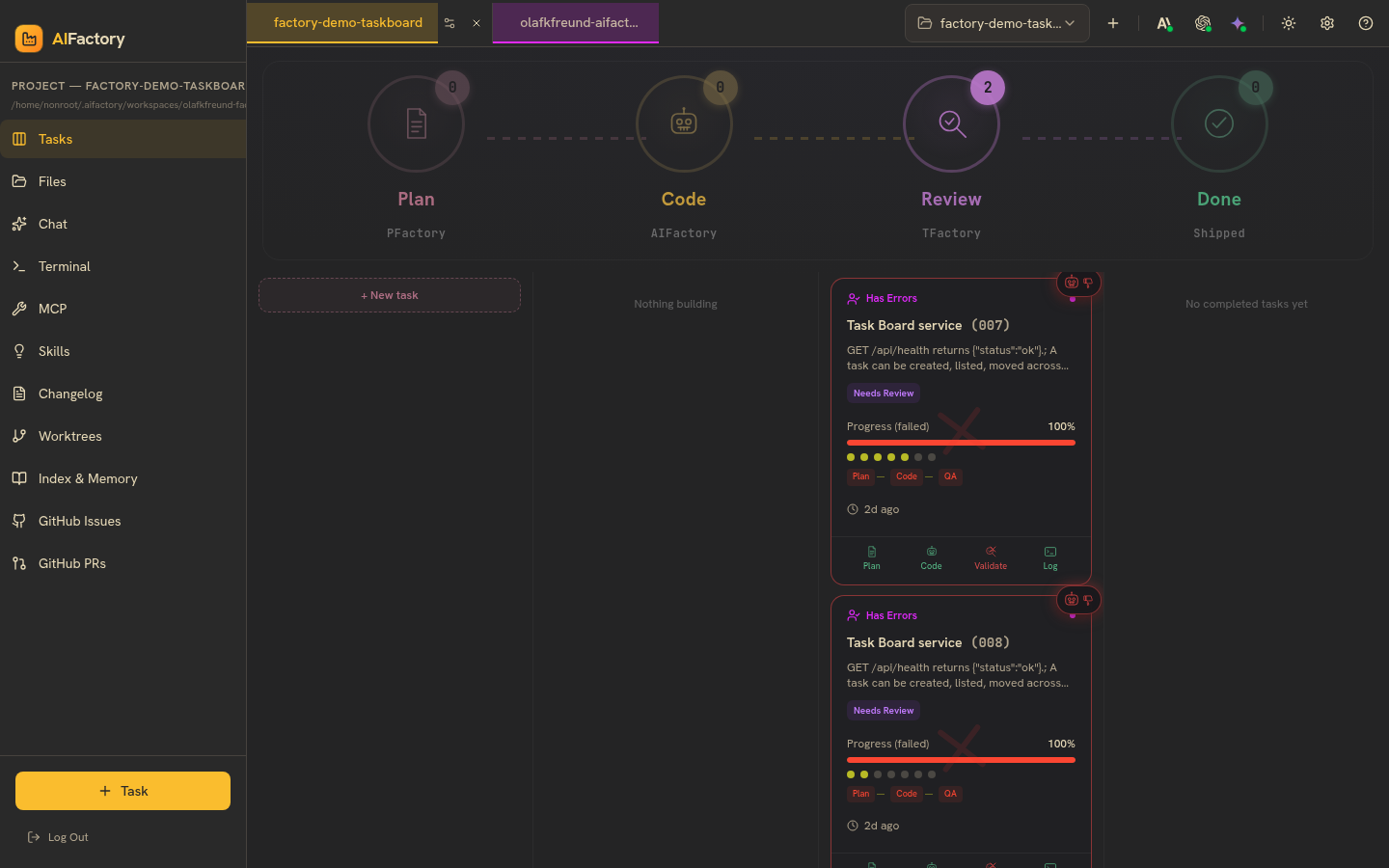Click the OpenAI provider status icon
The width and height of the screenshot is (1389, 868).
[1203, 23]
